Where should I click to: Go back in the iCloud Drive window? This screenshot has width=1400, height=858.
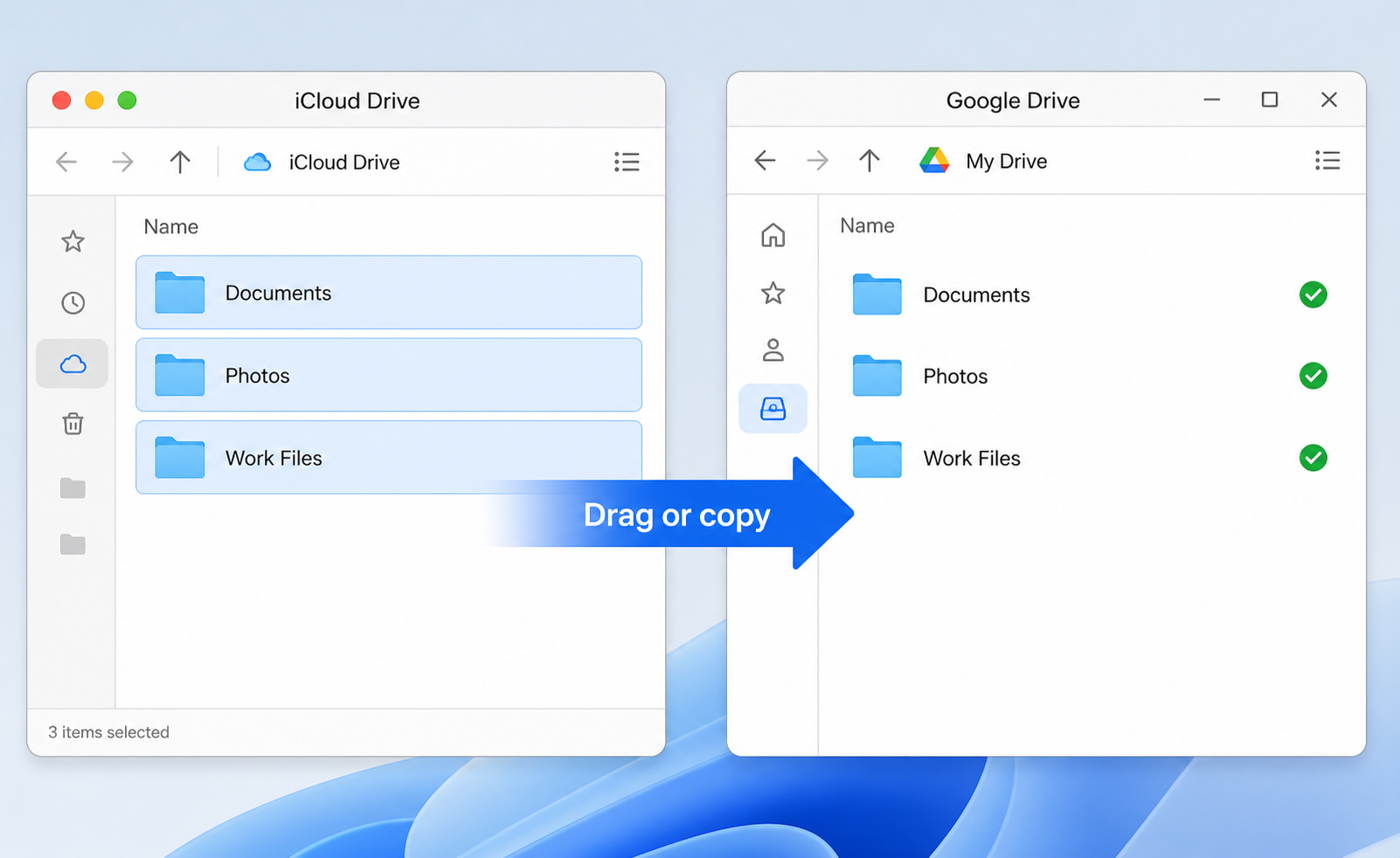66,162
